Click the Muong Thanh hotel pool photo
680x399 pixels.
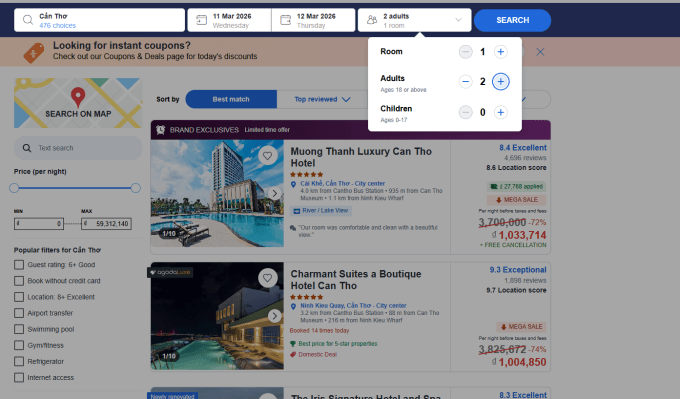click(217, 193)
